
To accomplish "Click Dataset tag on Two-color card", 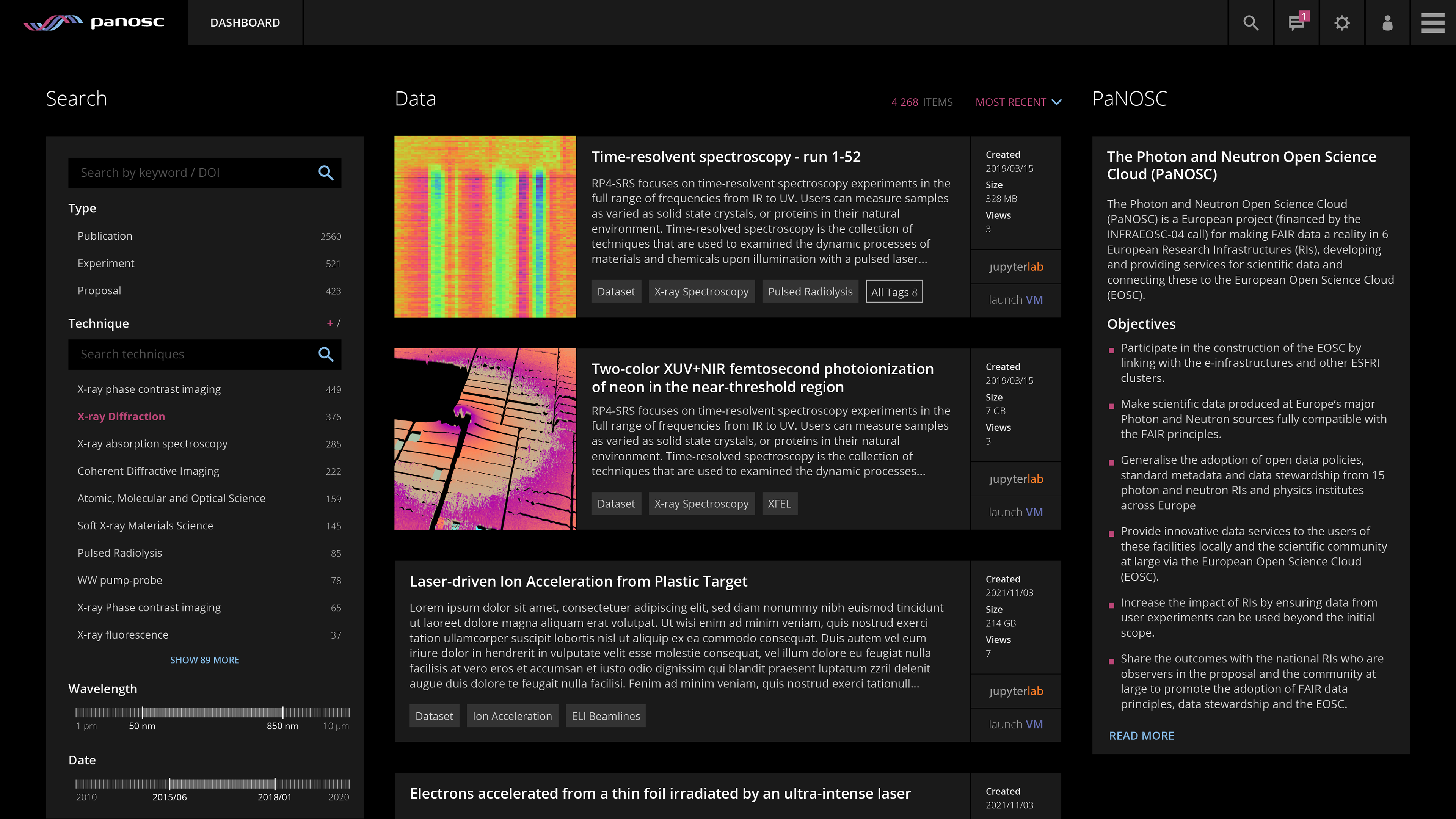I will (616, 504).
